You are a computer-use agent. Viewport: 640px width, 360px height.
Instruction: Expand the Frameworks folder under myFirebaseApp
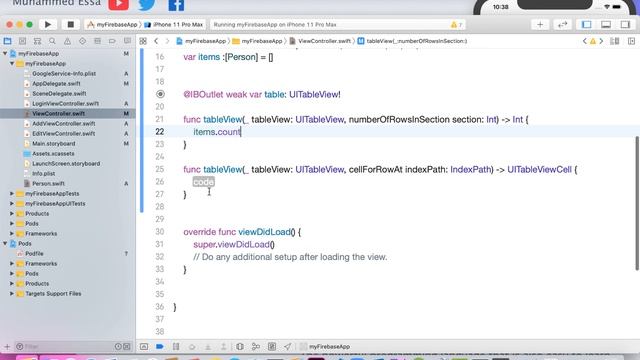click(12, 233)
